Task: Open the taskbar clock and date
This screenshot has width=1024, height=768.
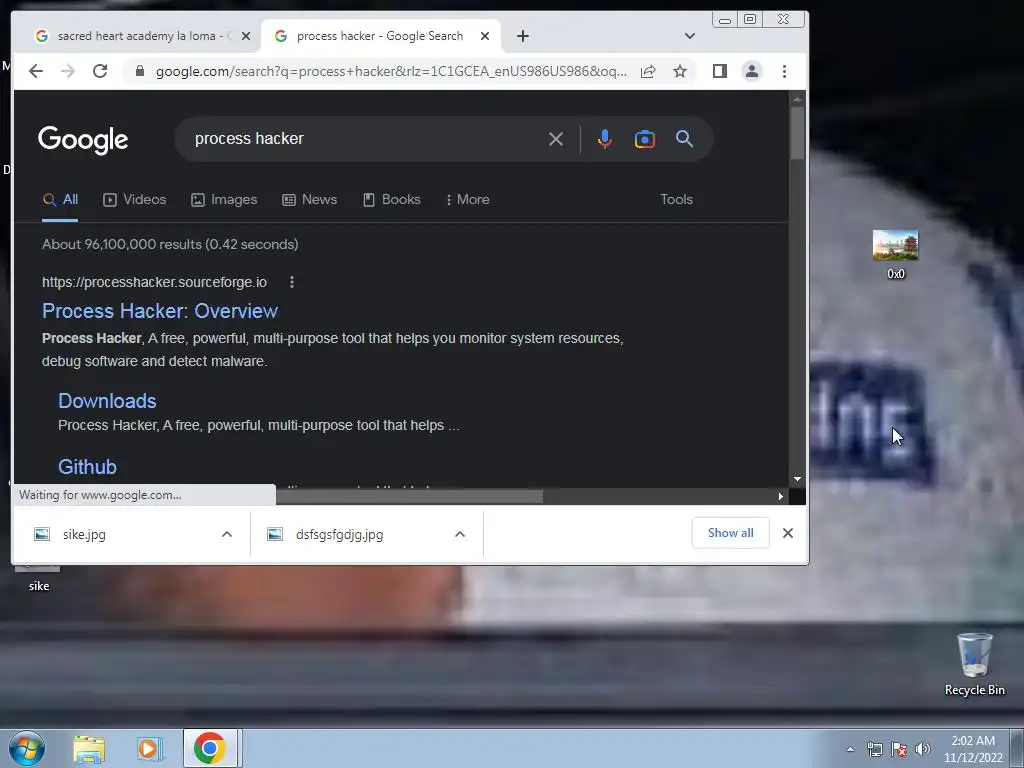Action: (972, 749)
